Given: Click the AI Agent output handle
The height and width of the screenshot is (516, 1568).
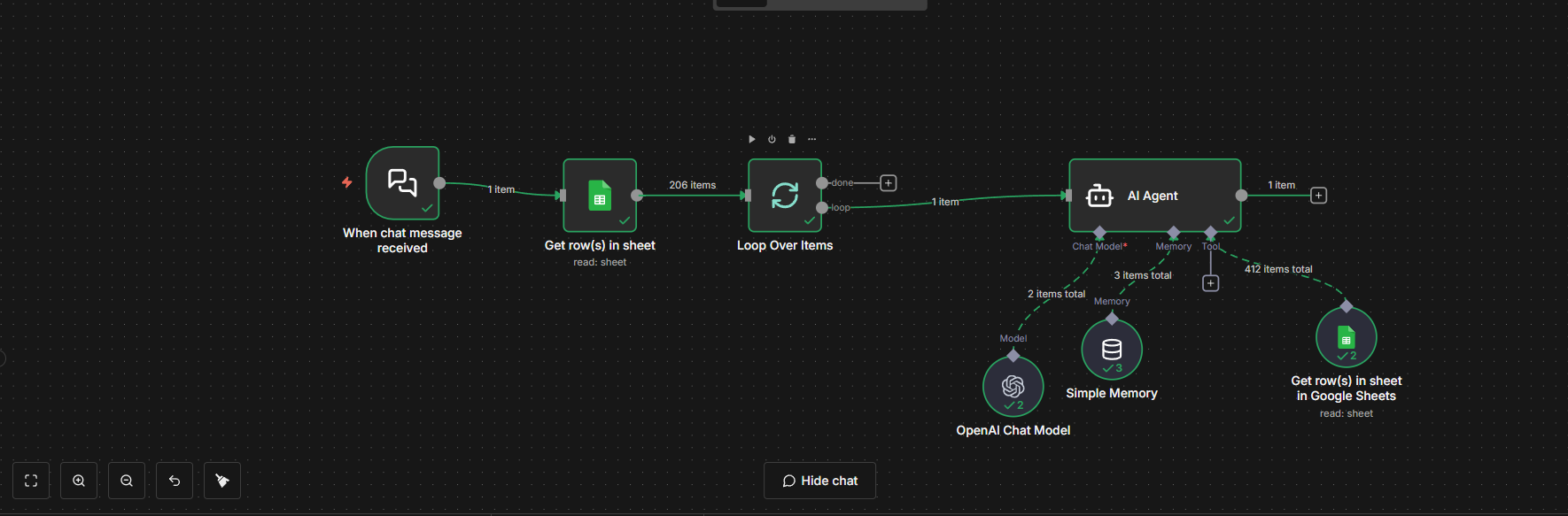Looking at the screenshot, I should pos(1241,196).
